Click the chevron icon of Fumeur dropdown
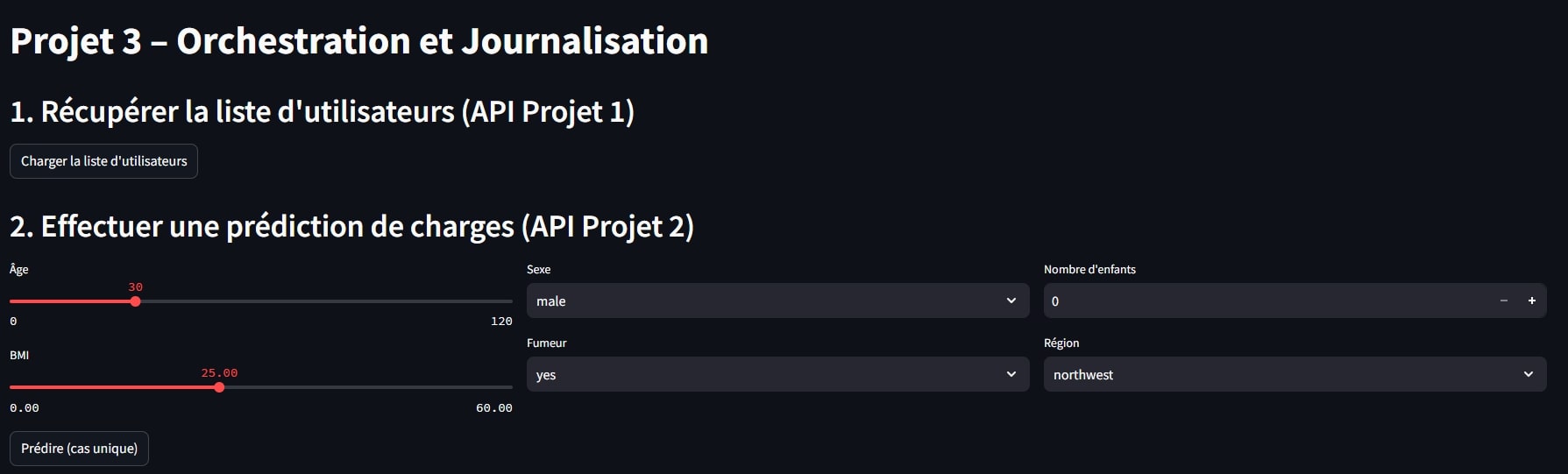1568x474 pixels. pos(1011,374)
